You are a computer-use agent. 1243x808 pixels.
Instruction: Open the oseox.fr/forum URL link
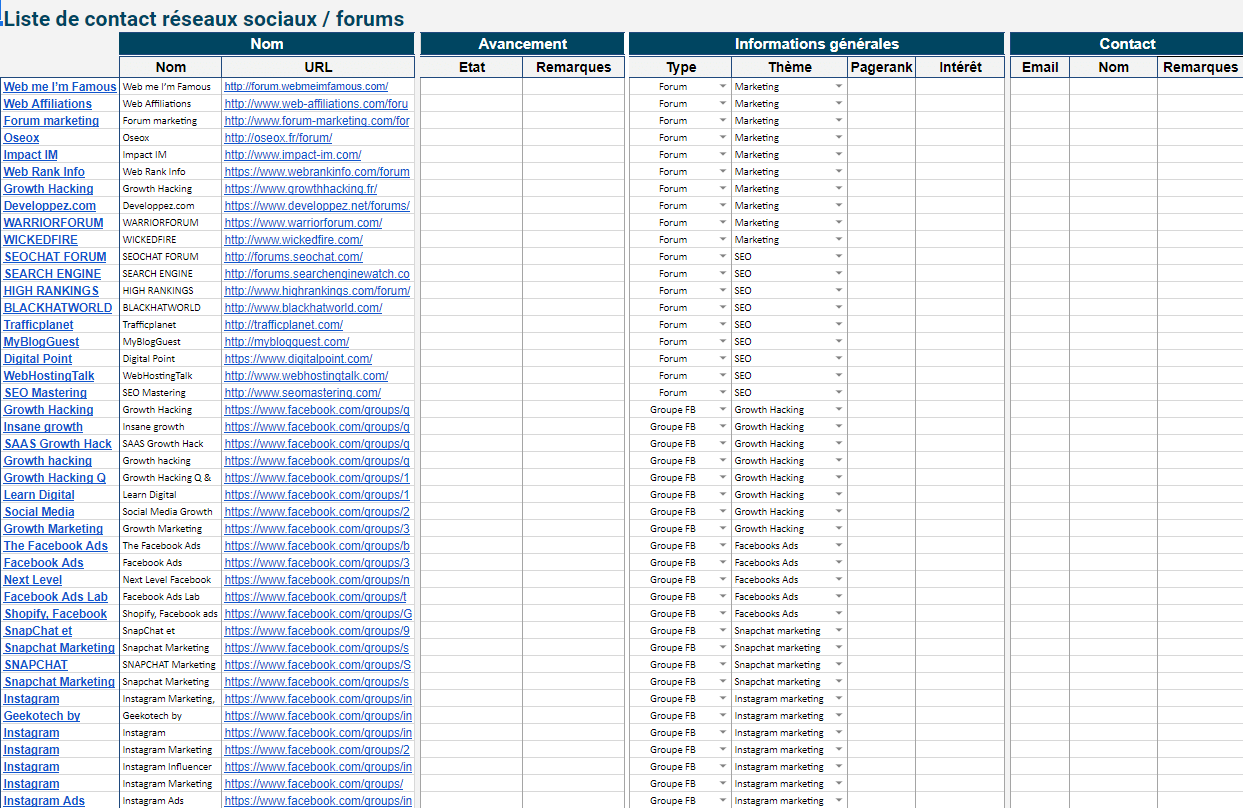click(278, 138)
